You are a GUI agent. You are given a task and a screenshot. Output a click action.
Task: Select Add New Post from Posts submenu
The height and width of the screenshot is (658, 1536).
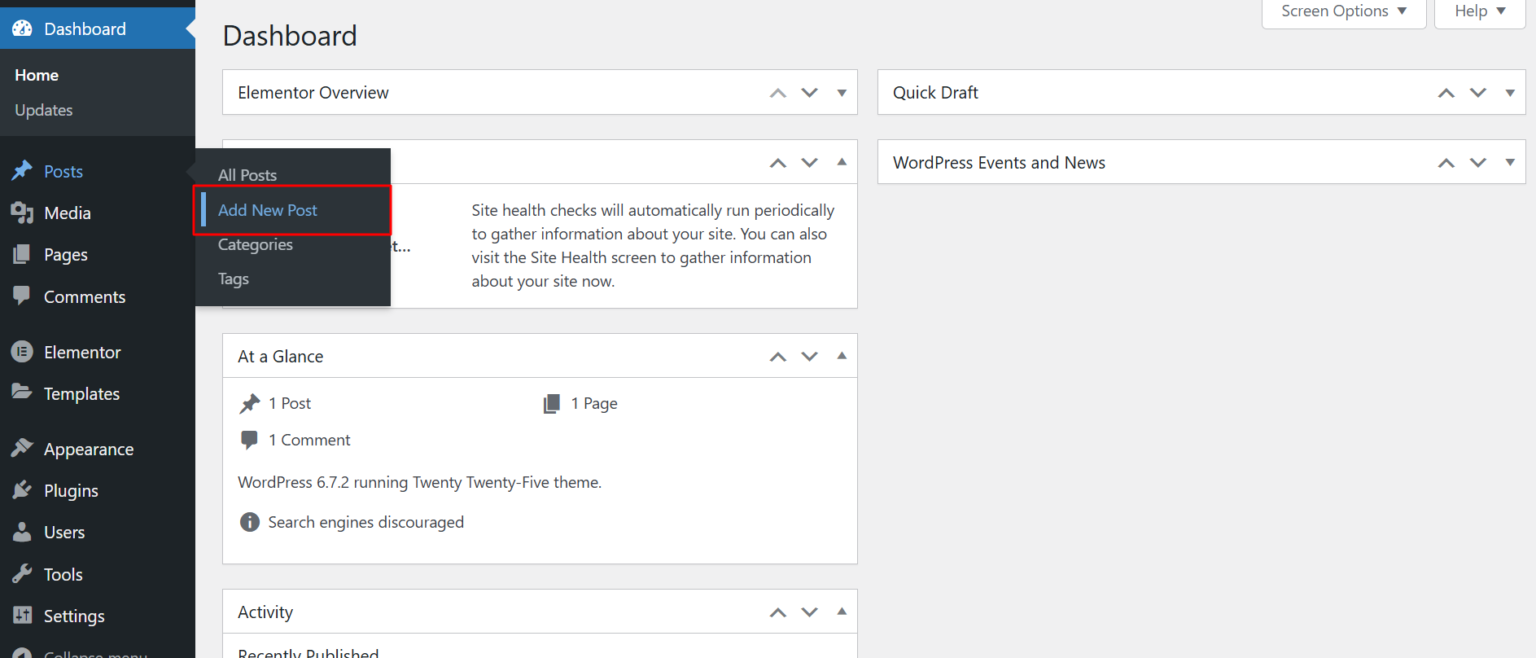pyautogui.click(x=268, y=210)
